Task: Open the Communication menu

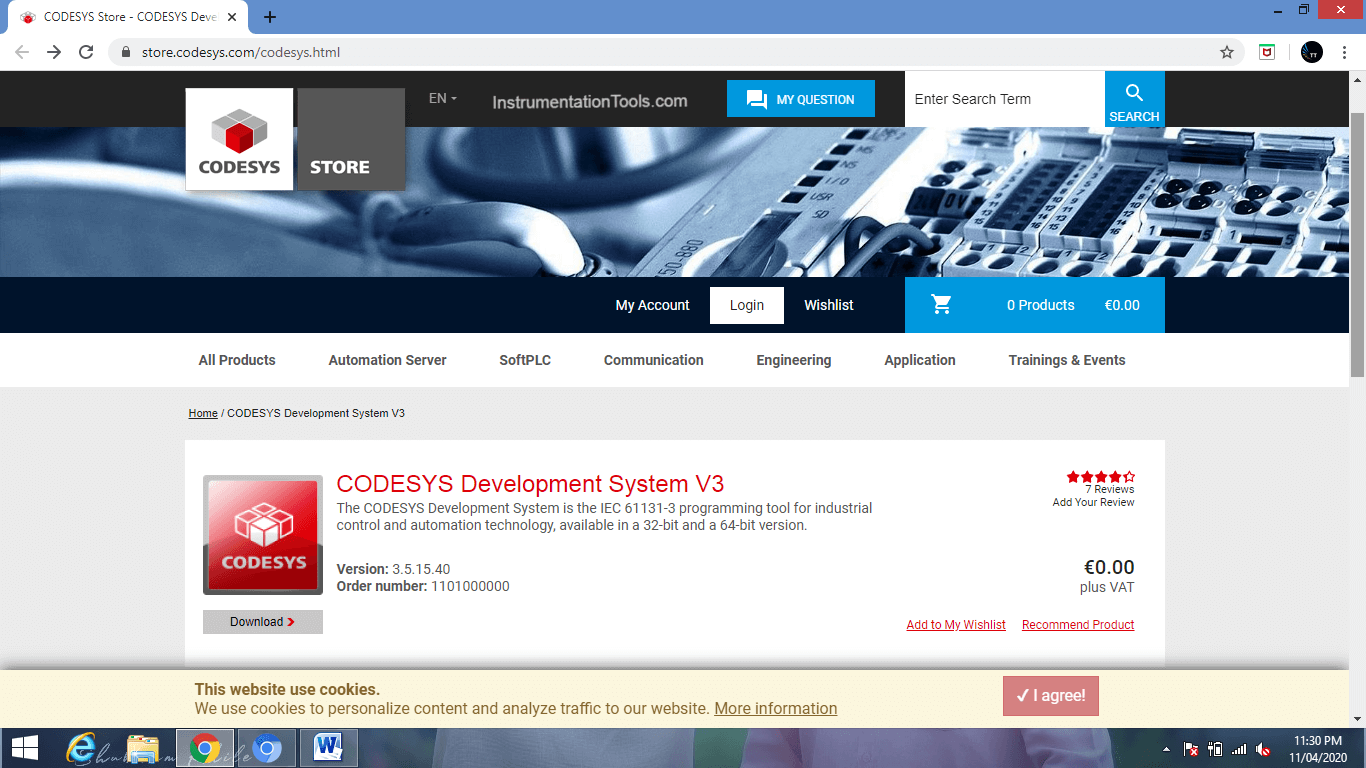Action: (x=654, y=360)
